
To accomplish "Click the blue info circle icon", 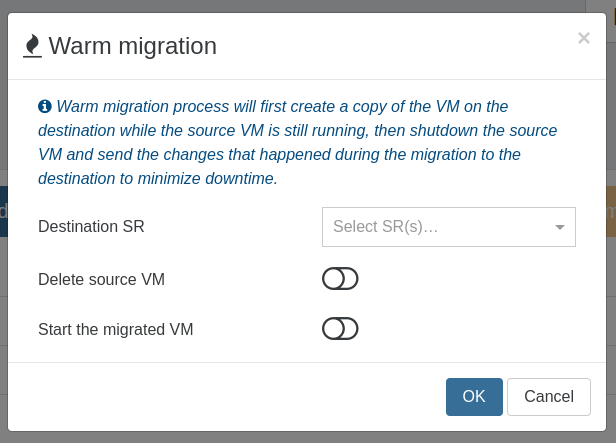I will pos(45,106).
